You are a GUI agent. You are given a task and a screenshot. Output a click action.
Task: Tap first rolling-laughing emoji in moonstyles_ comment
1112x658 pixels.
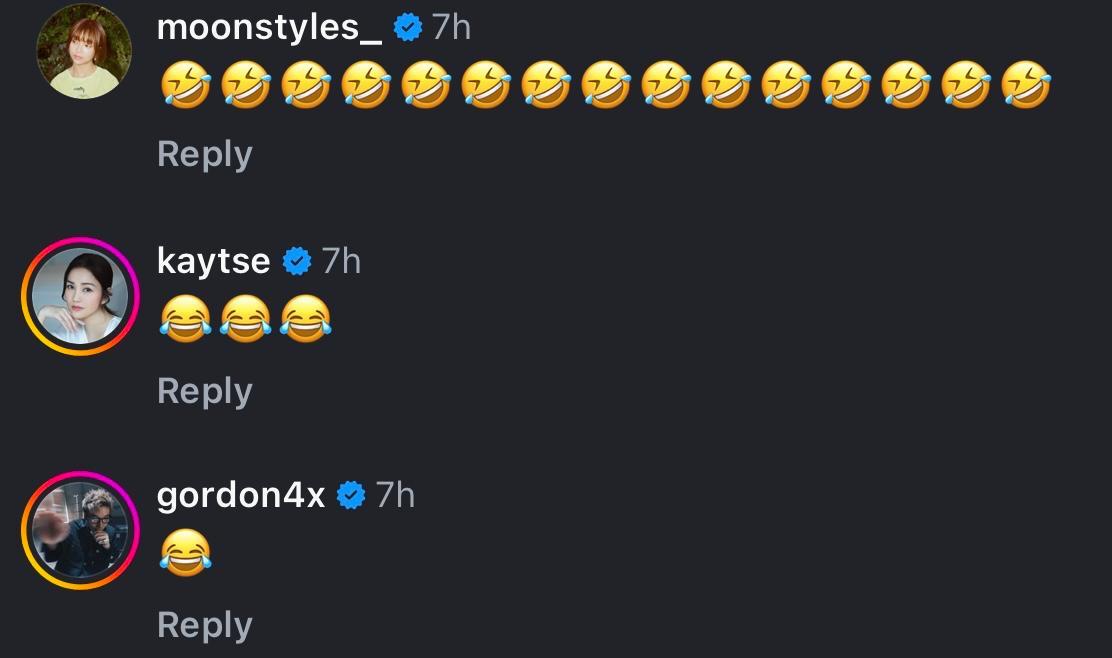pyautogui.click(x=185, y=84)
